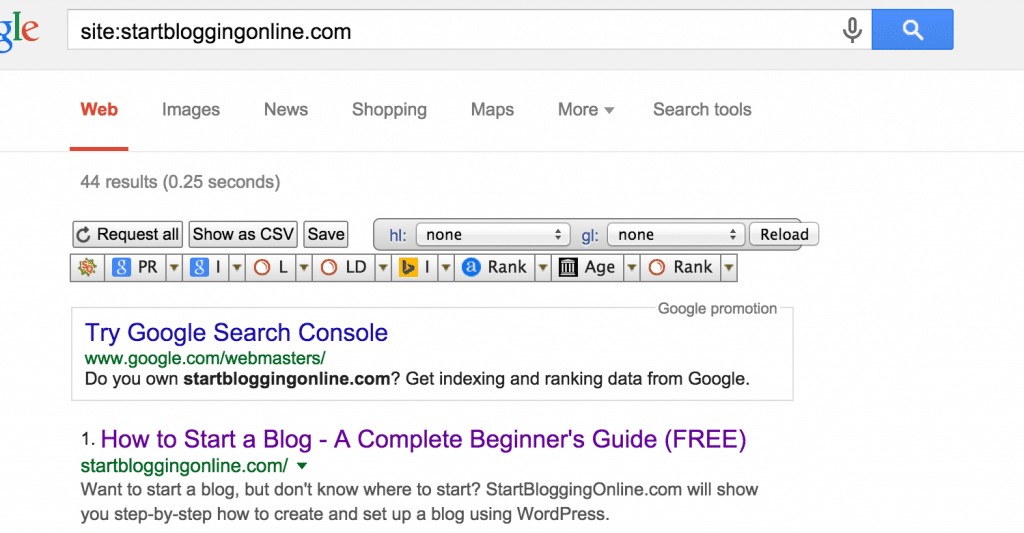Switch to the Images tab
The image size is (1024, 533).
coord(191,110)
